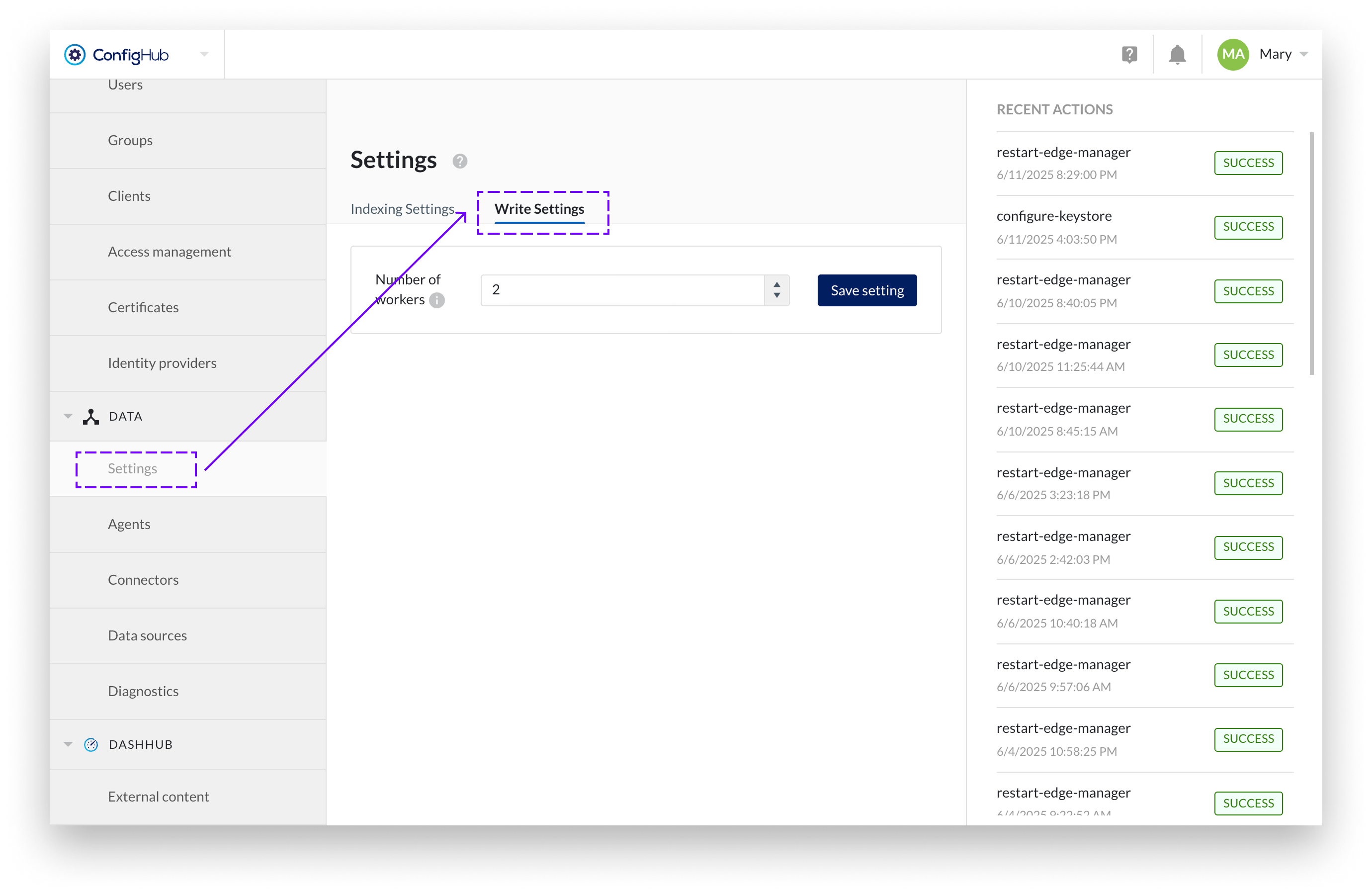This screenshot has height=895, width=1372.
Task: Open the help icon next to Settings heading
Action: coord(459,162)
